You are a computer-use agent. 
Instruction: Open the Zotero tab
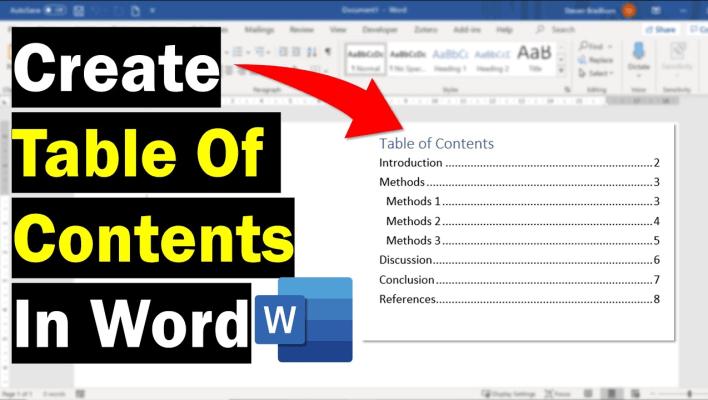point(426,29)
